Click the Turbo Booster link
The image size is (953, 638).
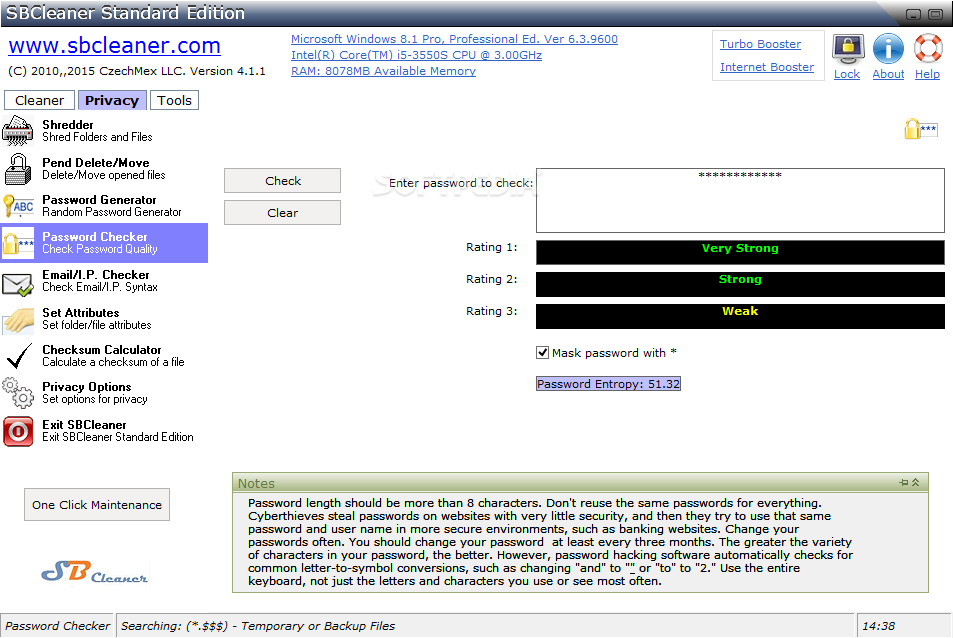(x=760, y=44)
